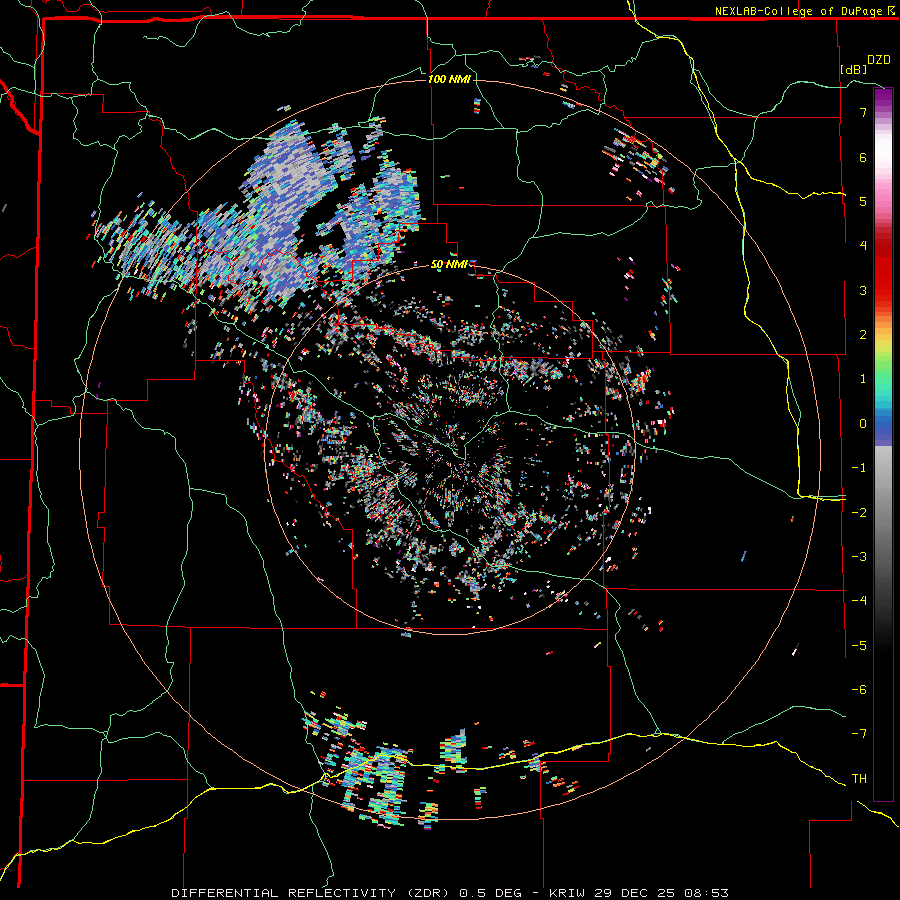Screen dimensions: 900x900
Task: Click the KRIW station identifier
Action: click(x=568, y=893)
